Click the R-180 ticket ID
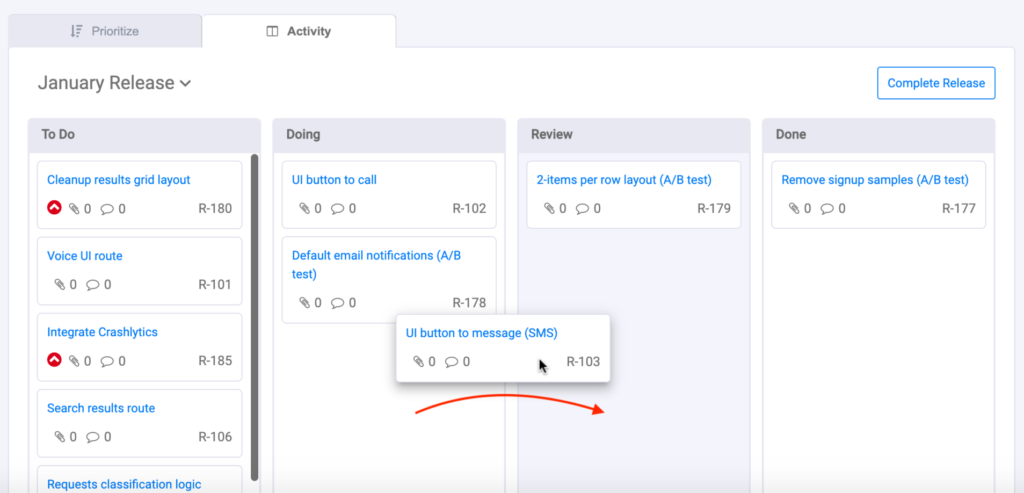 (215, 209)
